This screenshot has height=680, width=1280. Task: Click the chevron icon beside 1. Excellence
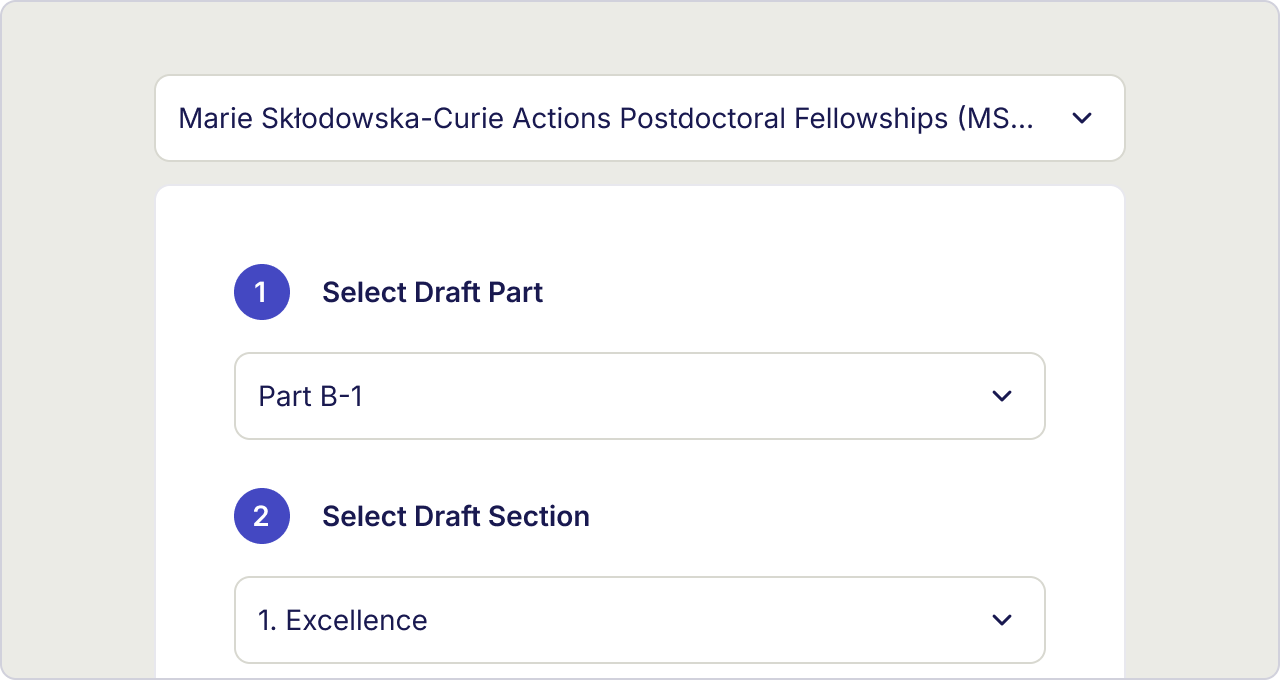(1001, 620)
